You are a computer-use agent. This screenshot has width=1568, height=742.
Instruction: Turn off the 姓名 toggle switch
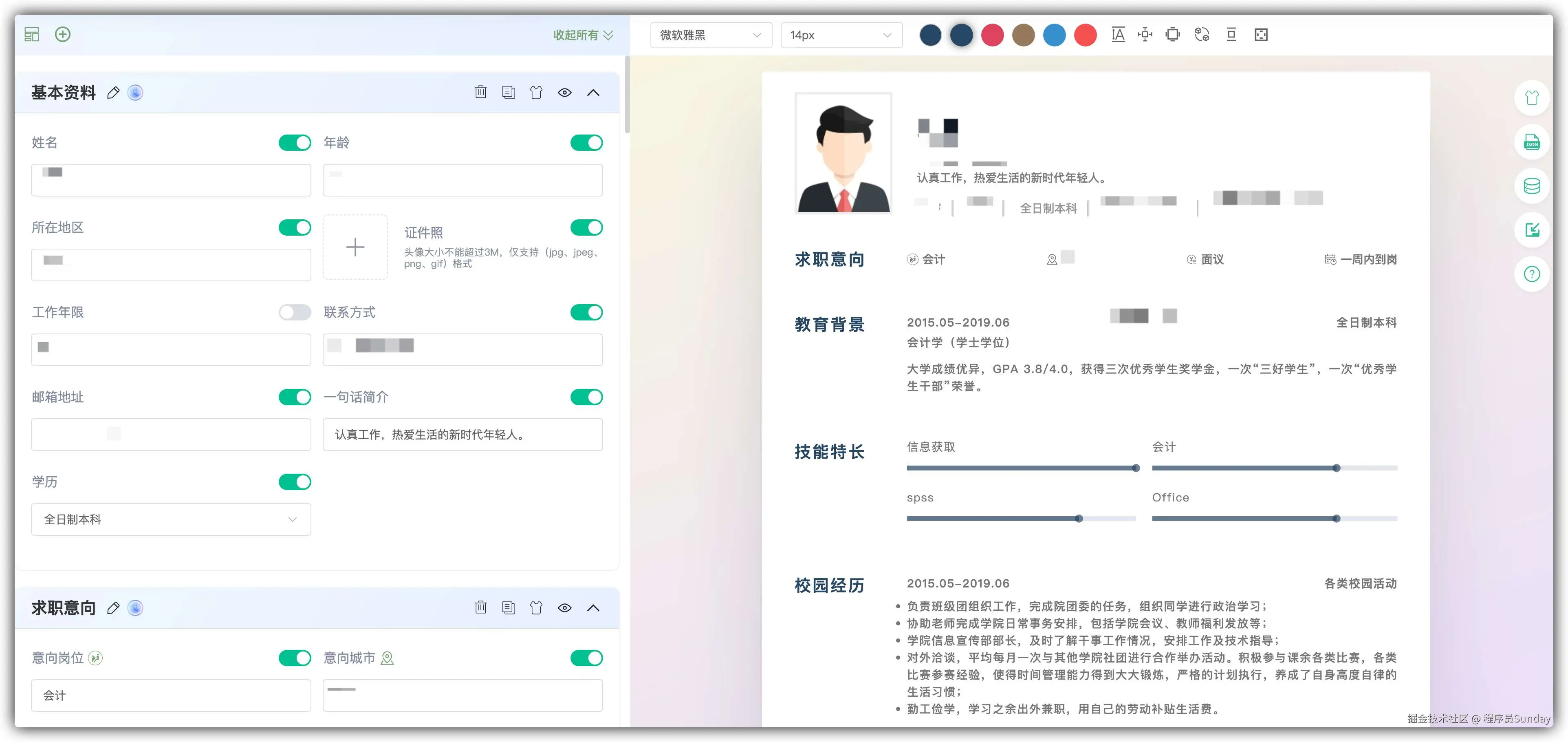295,143
